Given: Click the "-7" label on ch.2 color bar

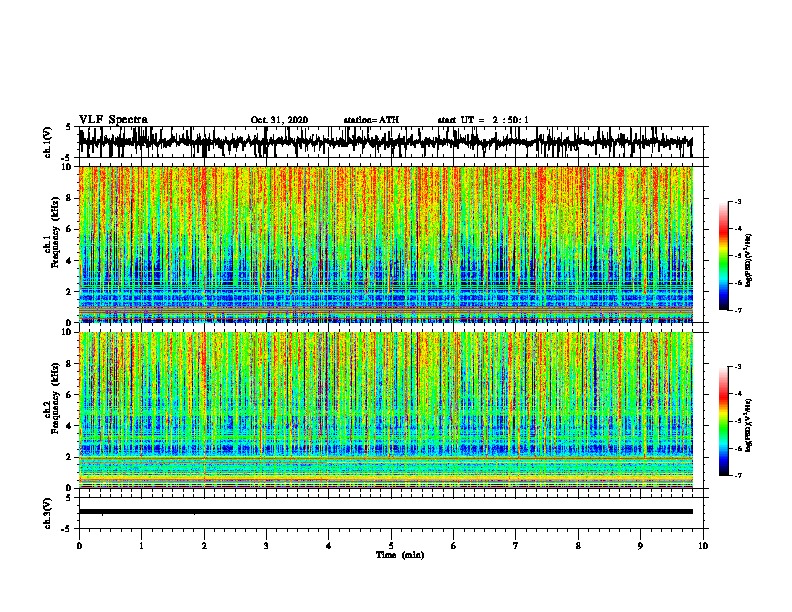Looking at the screenshot, I should pos(738,475).
